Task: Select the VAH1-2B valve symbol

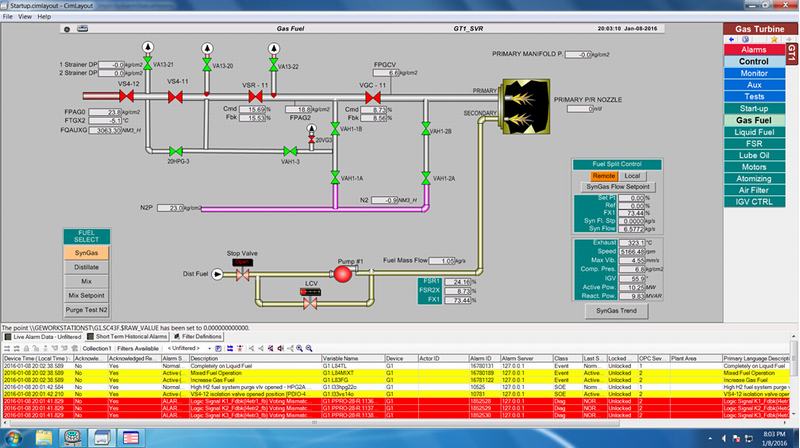Action: 426,129
